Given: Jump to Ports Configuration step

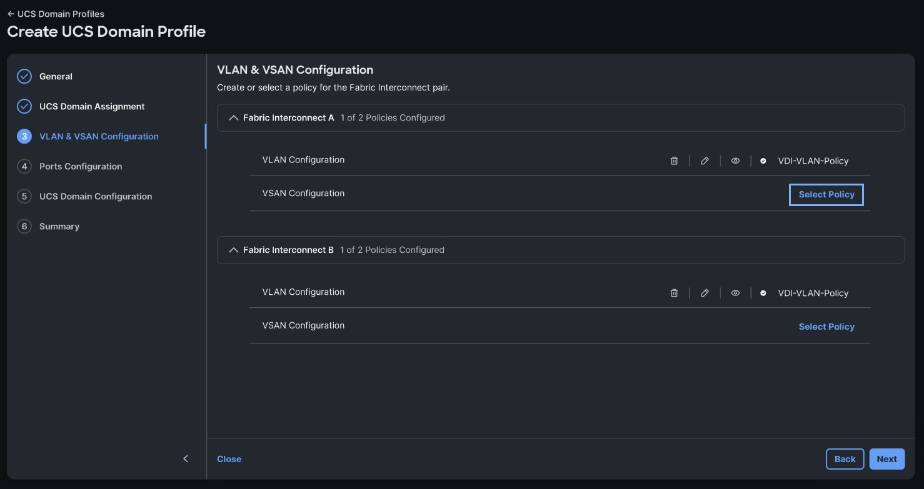Looking at the screenshot, I should click(x=81, y=167).
